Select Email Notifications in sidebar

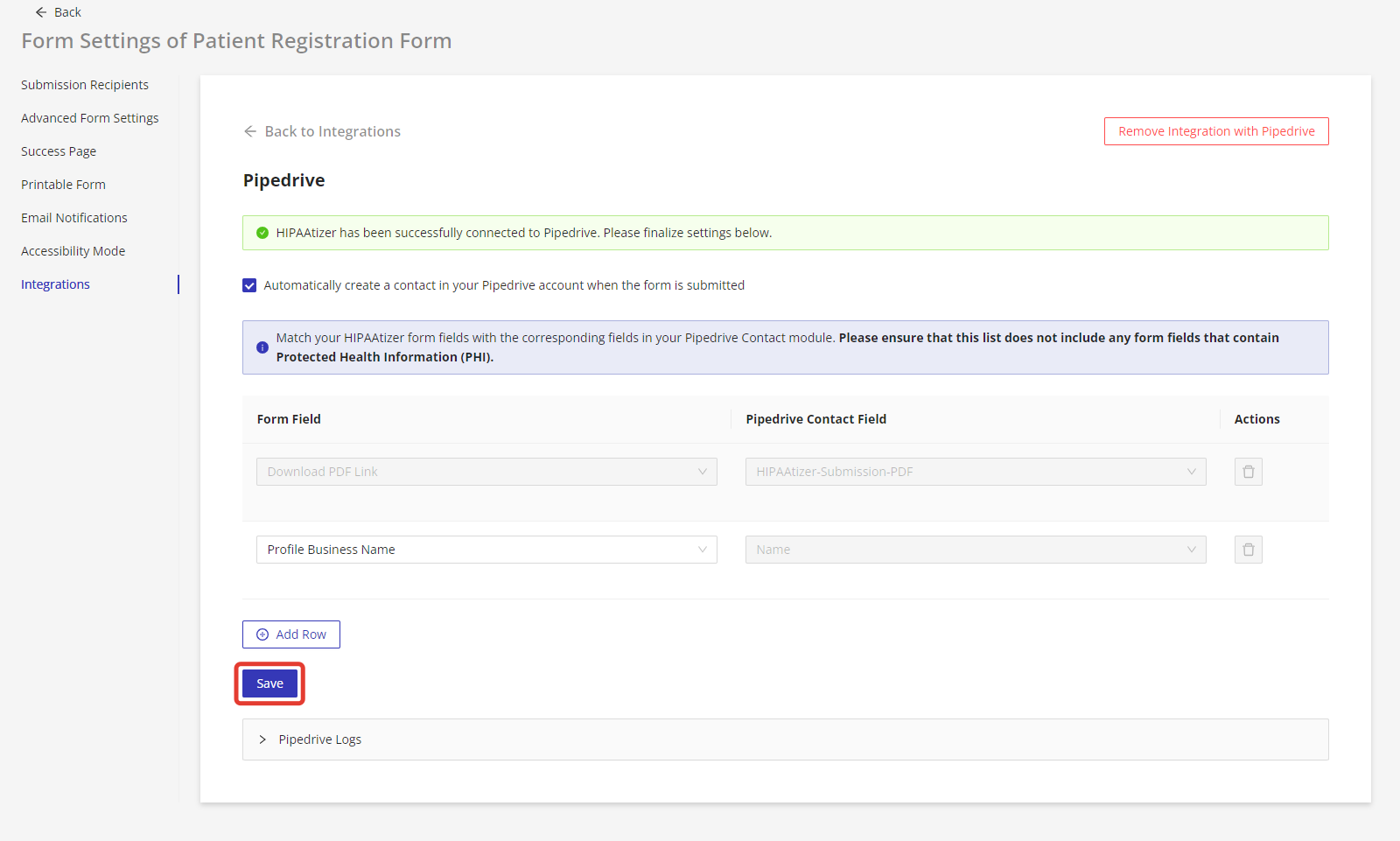74,218
